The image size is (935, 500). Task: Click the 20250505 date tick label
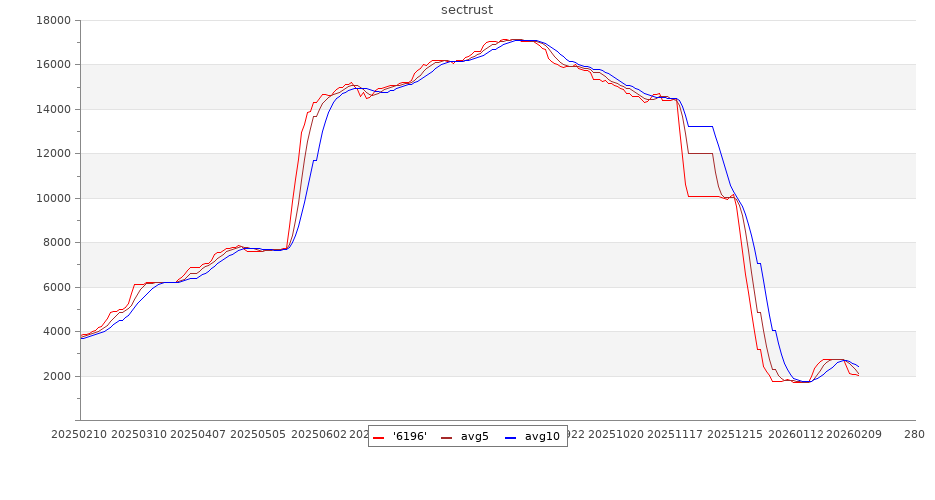click(x=257, y=435)
